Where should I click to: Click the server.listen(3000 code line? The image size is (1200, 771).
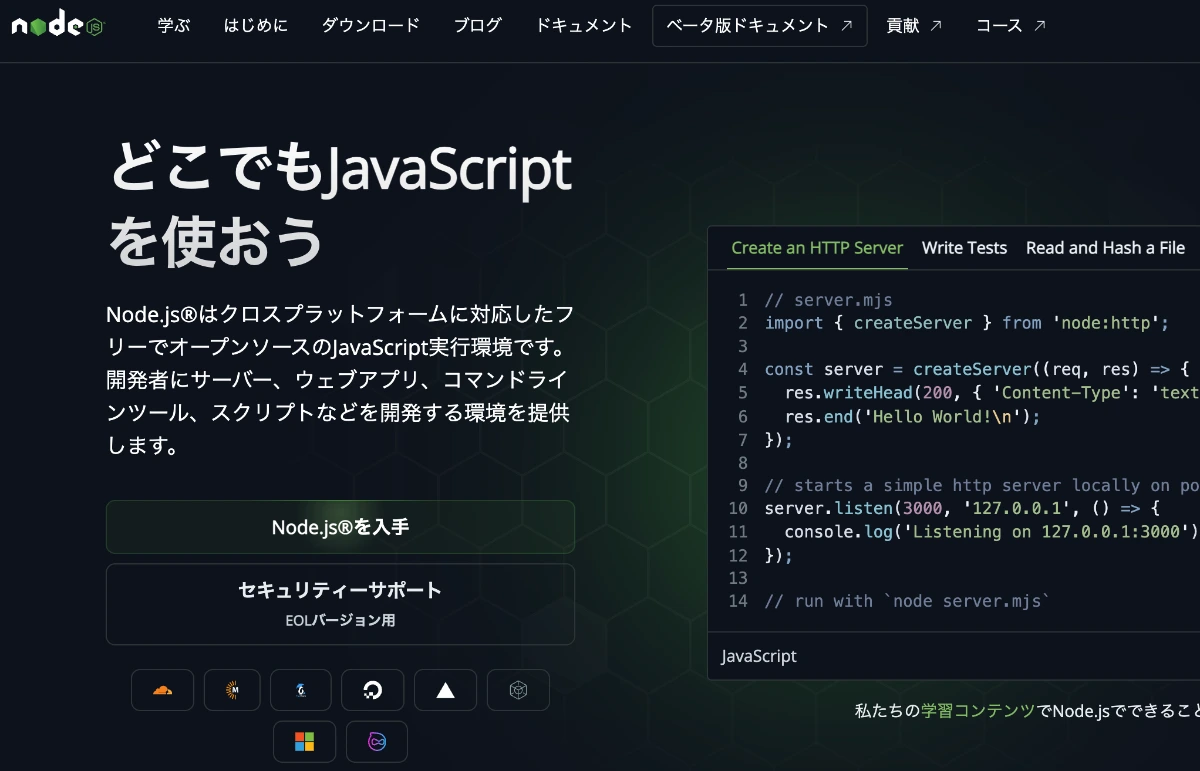(962, 508)
